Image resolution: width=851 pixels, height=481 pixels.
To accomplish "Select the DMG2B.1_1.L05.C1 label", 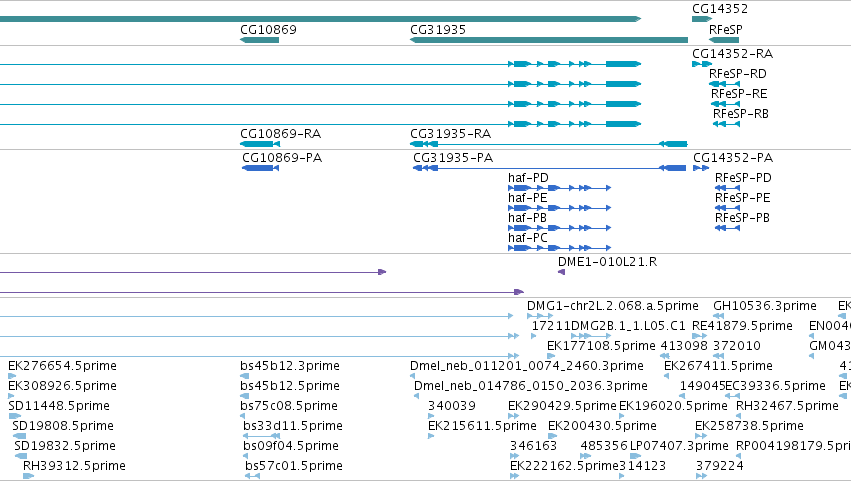I will (628, 326).
